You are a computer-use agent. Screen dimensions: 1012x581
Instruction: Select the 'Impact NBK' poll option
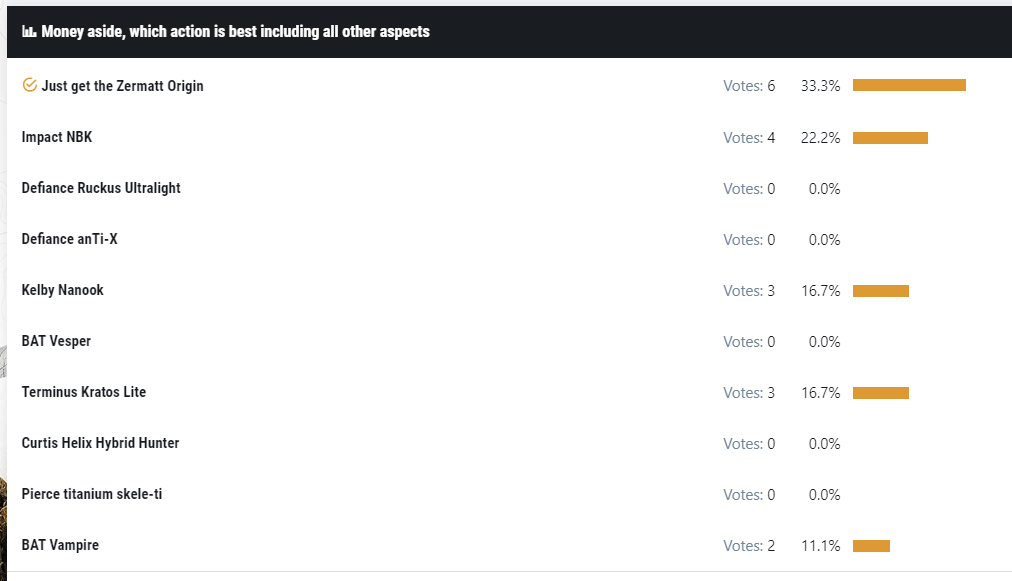coord(57,137)
